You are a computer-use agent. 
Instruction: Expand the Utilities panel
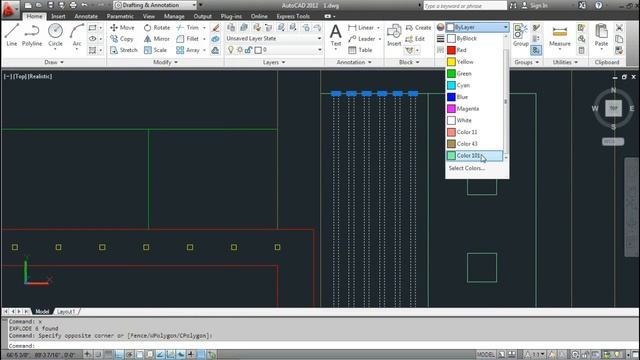tap(565, 62)
